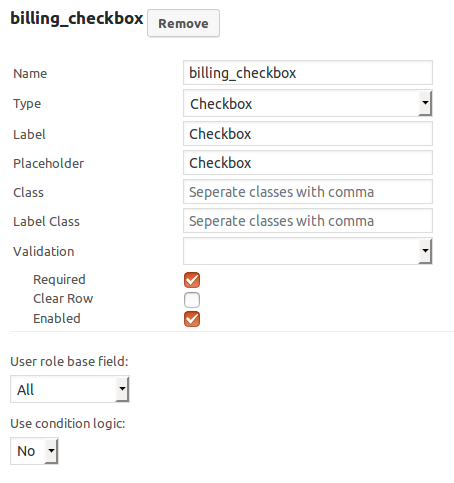Click the Enabled label text
454x483 pixels.
(57, 319)
